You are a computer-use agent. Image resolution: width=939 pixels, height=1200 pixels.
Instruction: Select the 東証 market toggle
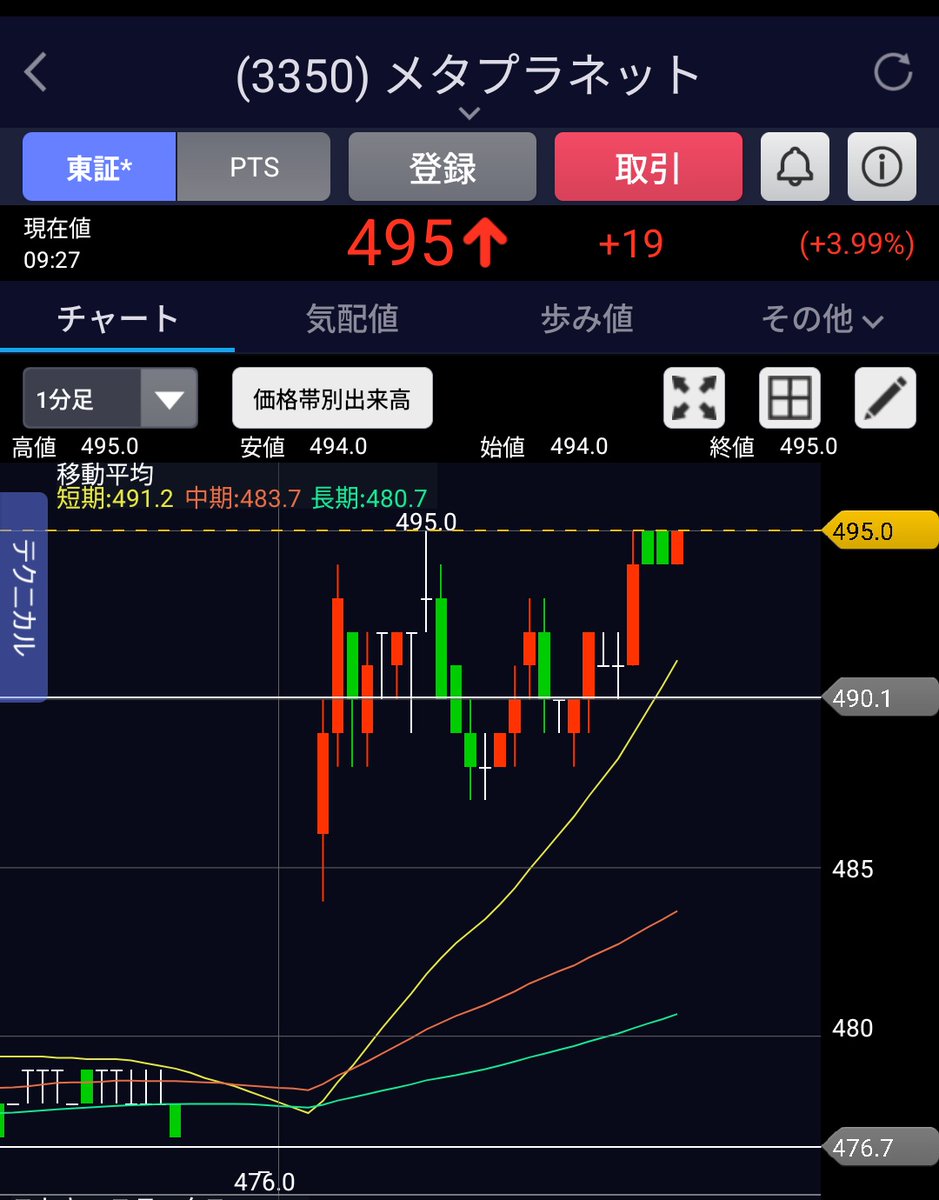[99, 167]
